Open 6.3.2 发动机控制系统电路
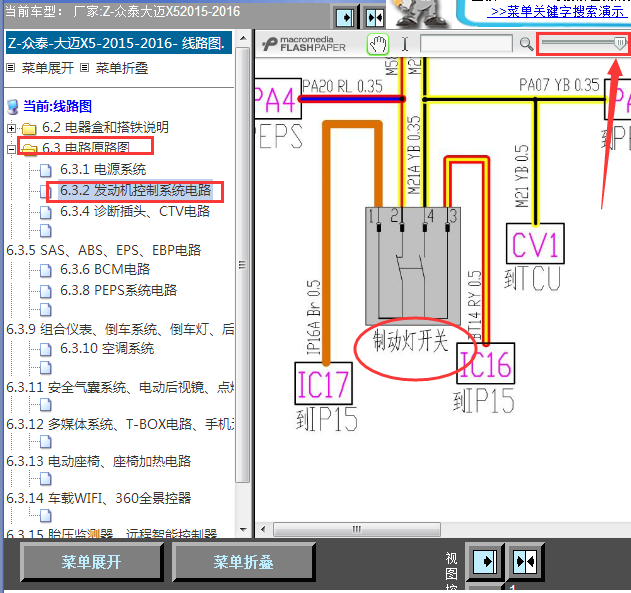Viewport: 631px width, 593px height. click(x=136, y=190)
